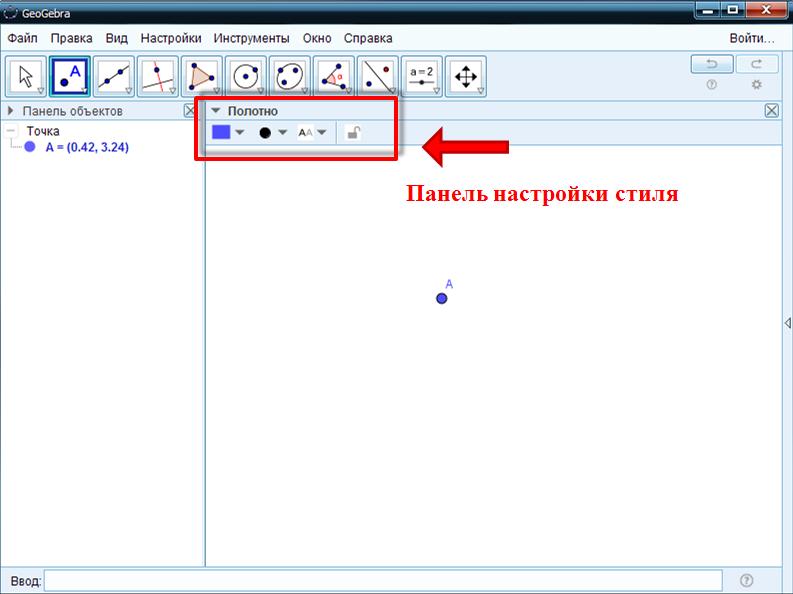Select the New Point tool
This screenshot has height=594, width=793.
pyautogui.click(x=70, y=76)
